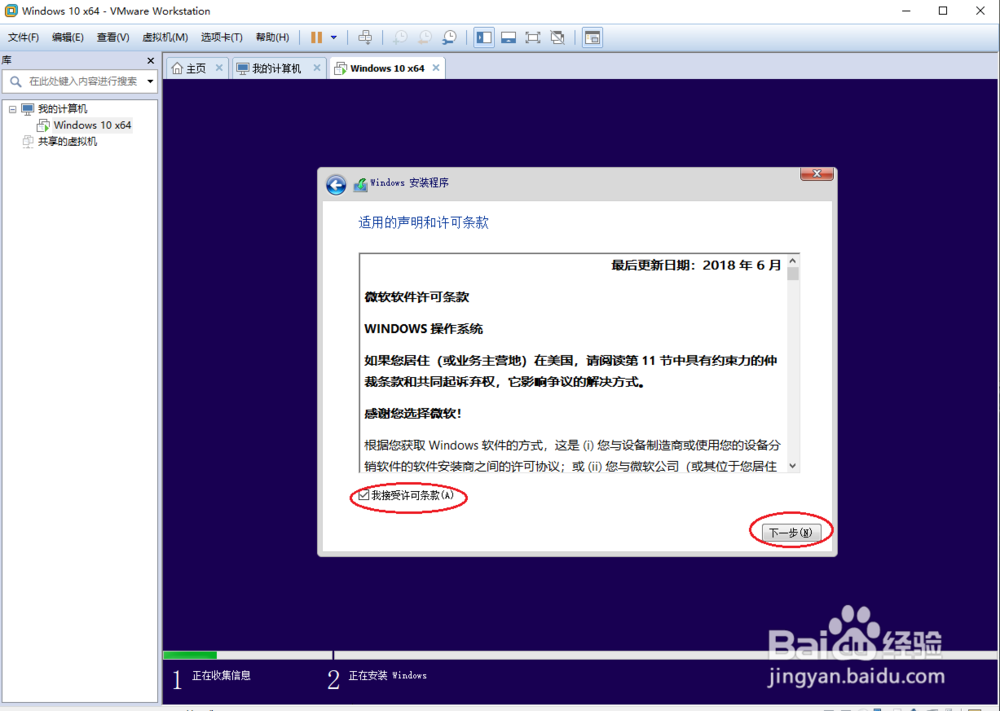1000x711 pixels.
Task: Close the 主页 tab
Action: click(219, 68)
